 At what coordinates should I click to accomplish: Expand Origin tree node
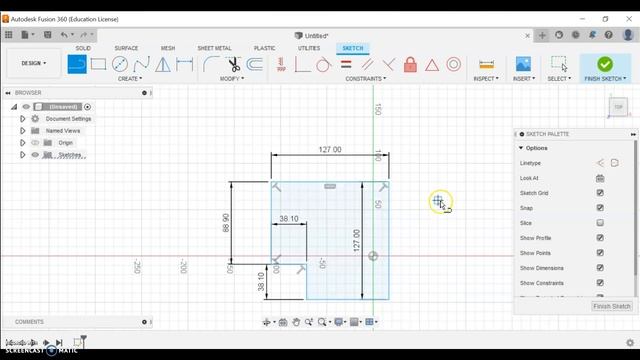click(22, 143)
